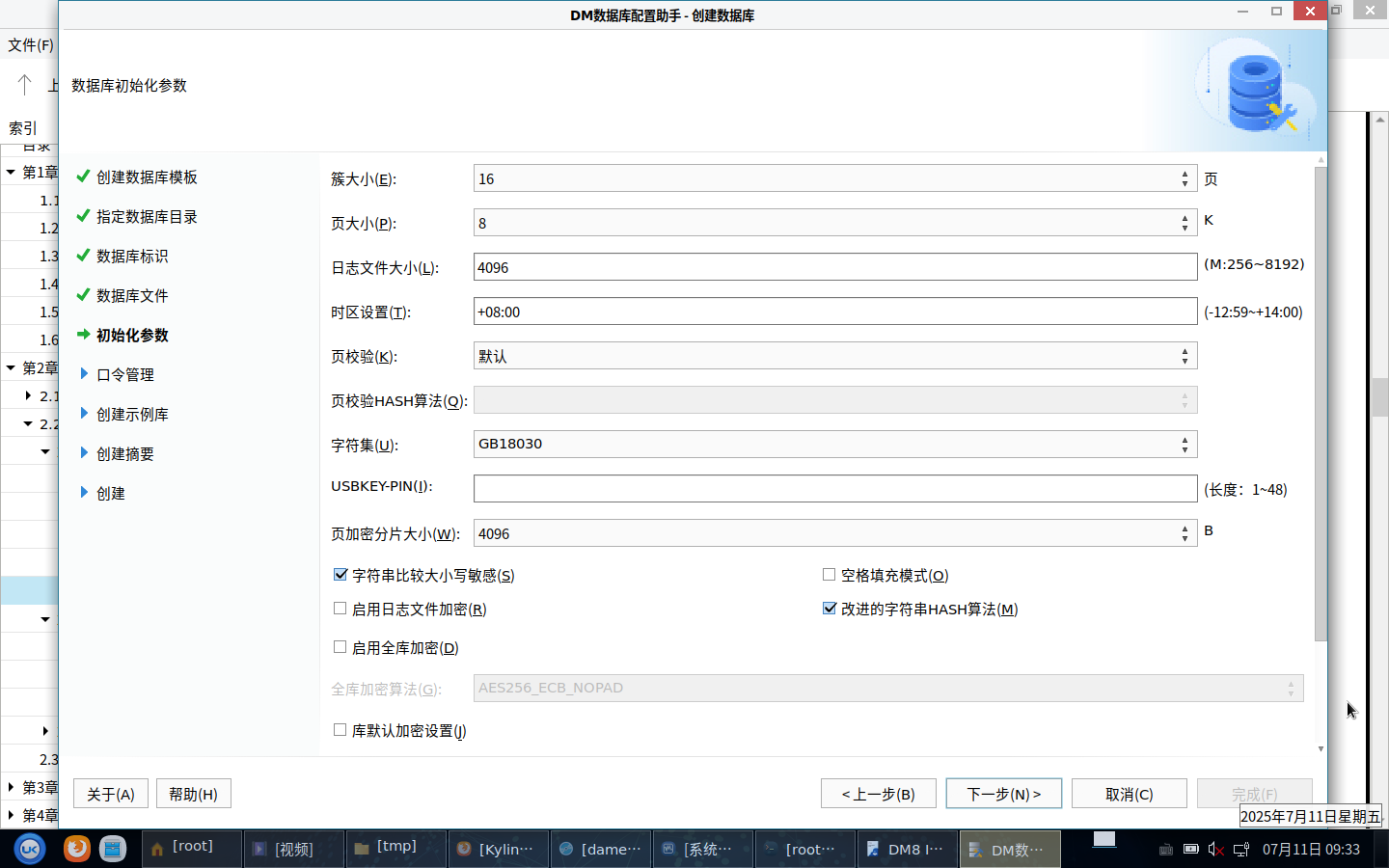1389x868 pixels.
Task: Enable the log file encryption checkbox
Action: pos(340,609)
